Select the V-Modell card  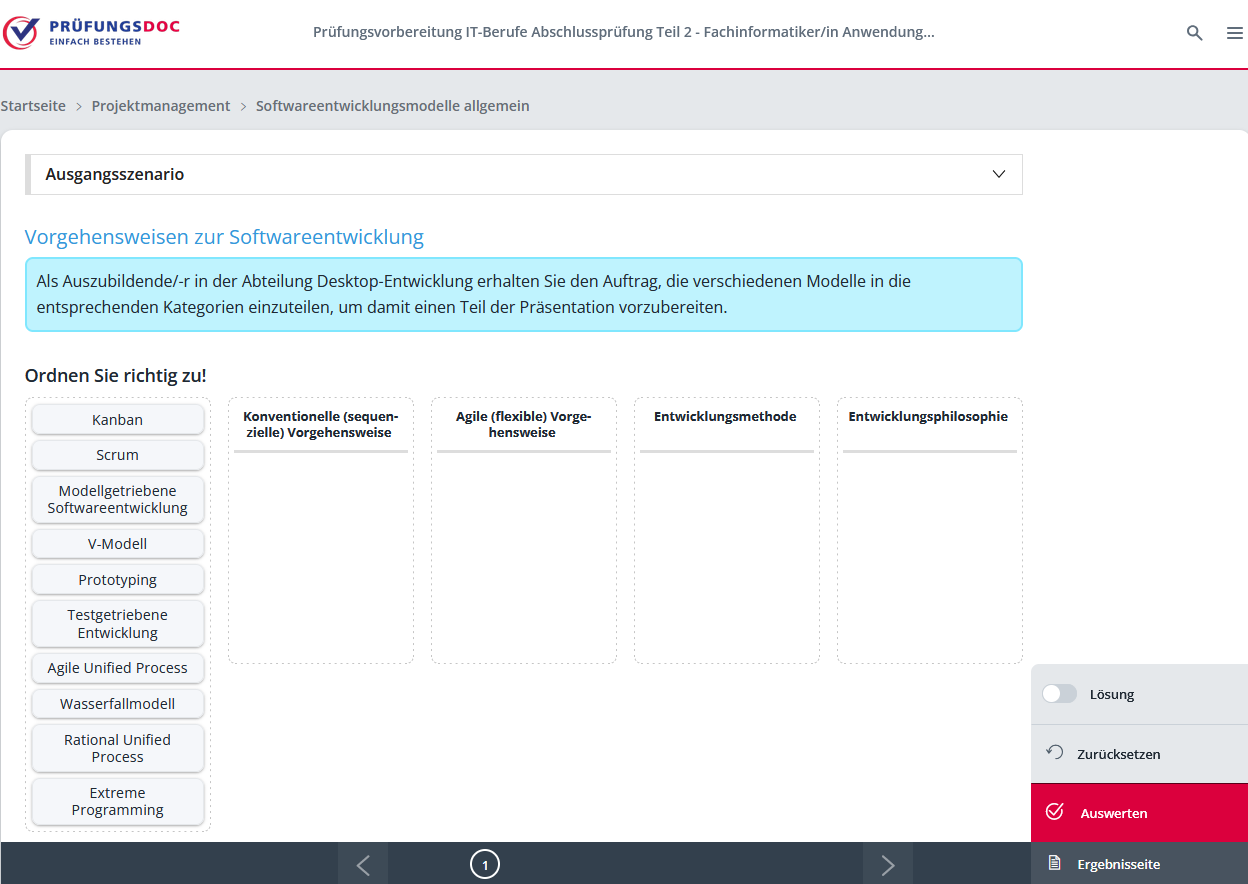pyautogui.click(x=118, y=544)
